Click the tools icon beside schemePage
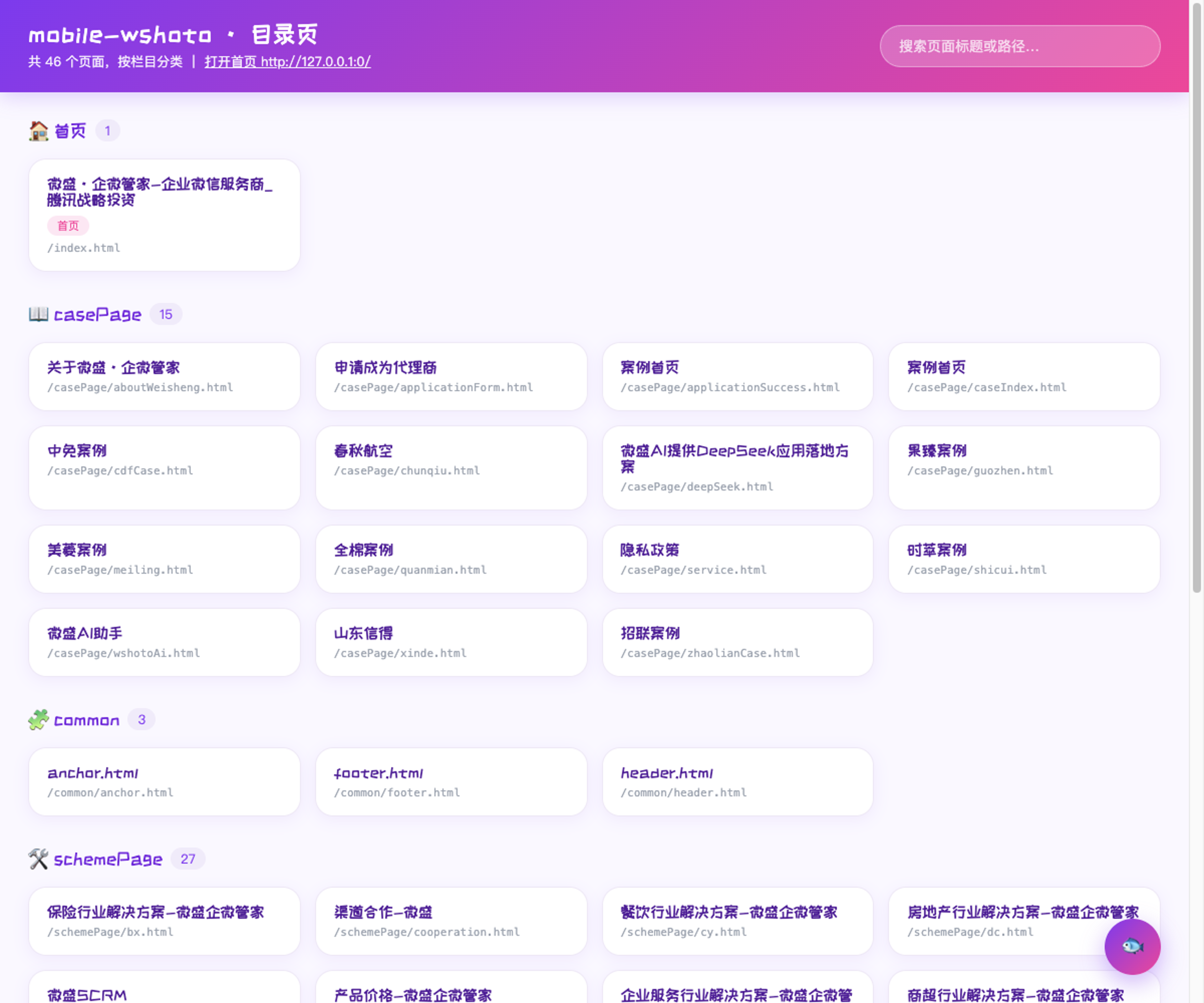1204x1003 pixels. [39, 859]
